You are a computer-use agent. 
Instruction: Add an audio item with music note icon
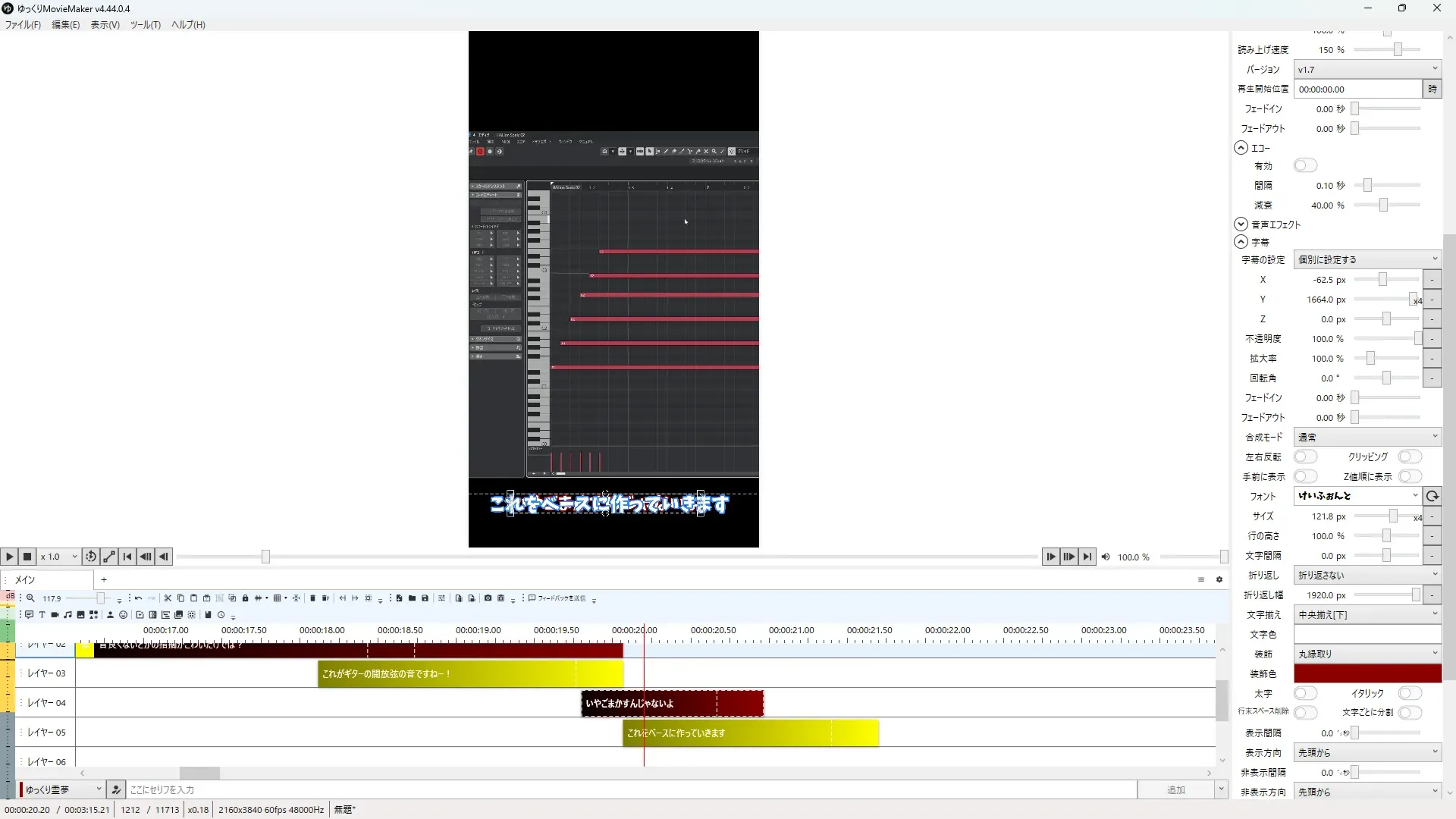click(x=67, y=615)
